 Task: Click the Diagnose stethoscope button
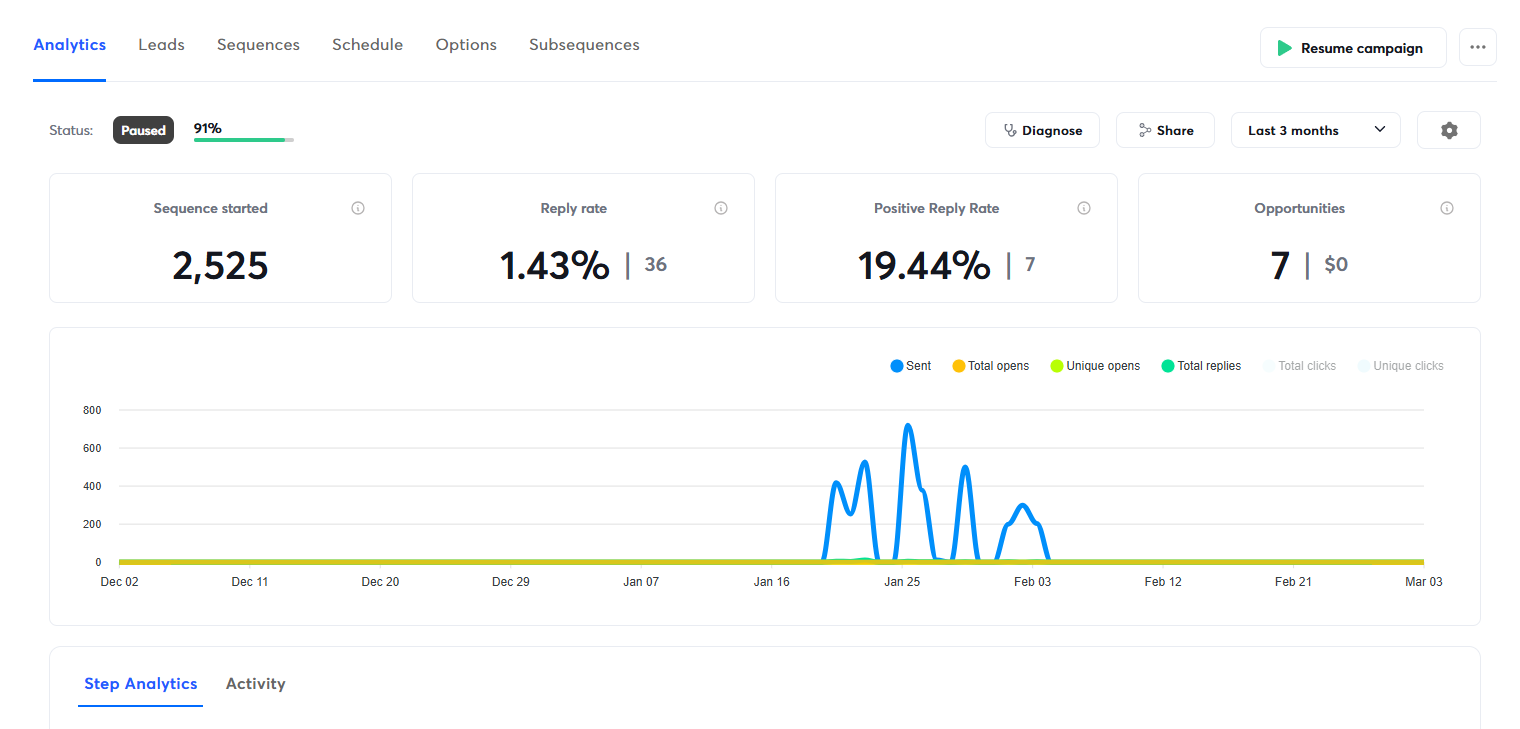coord(1042,130)
